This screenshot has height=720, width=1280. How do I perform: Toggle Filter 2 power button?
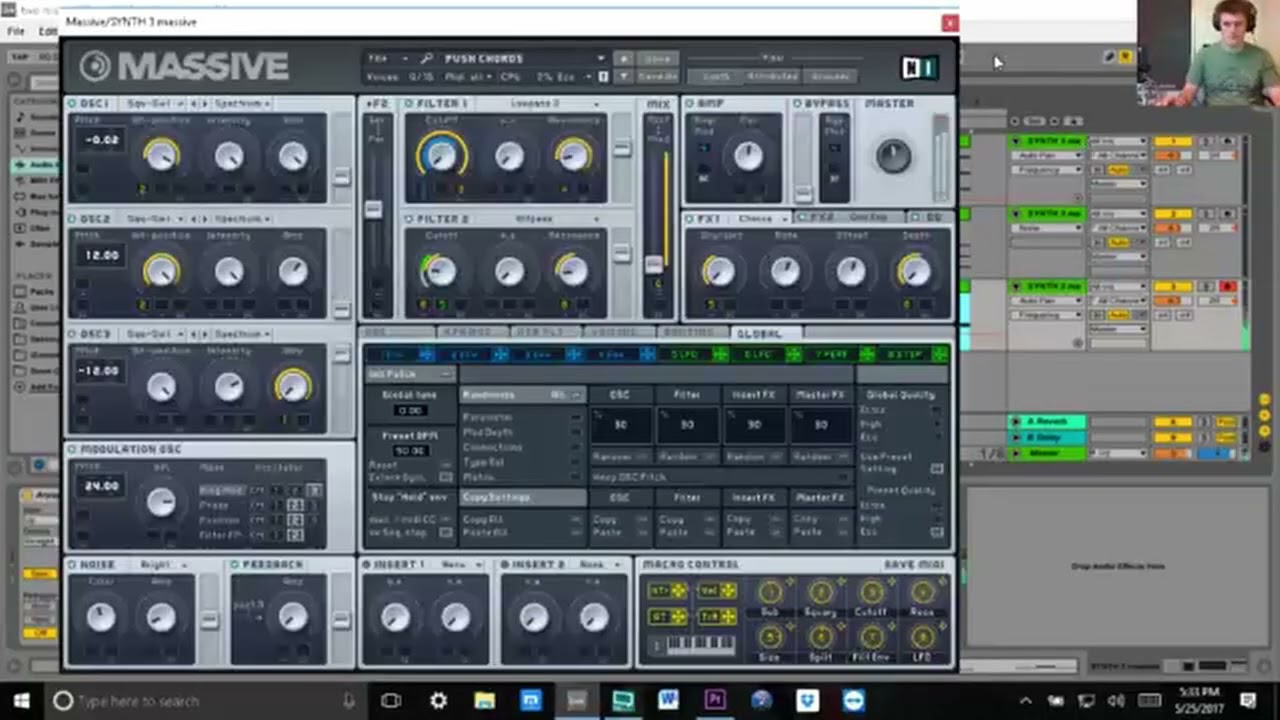pos(409,219)
